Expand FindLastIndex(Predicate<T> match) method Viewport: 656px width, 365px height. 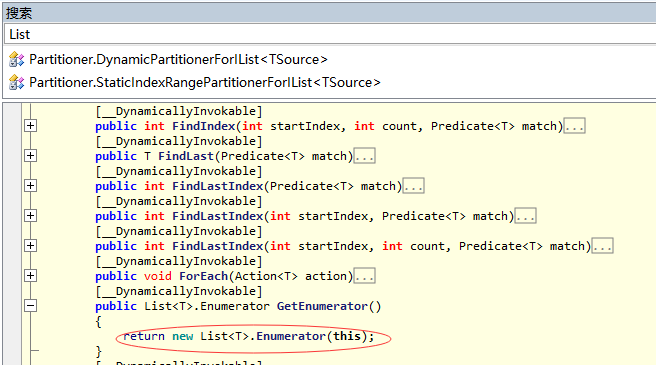click(x=31, y=186)
